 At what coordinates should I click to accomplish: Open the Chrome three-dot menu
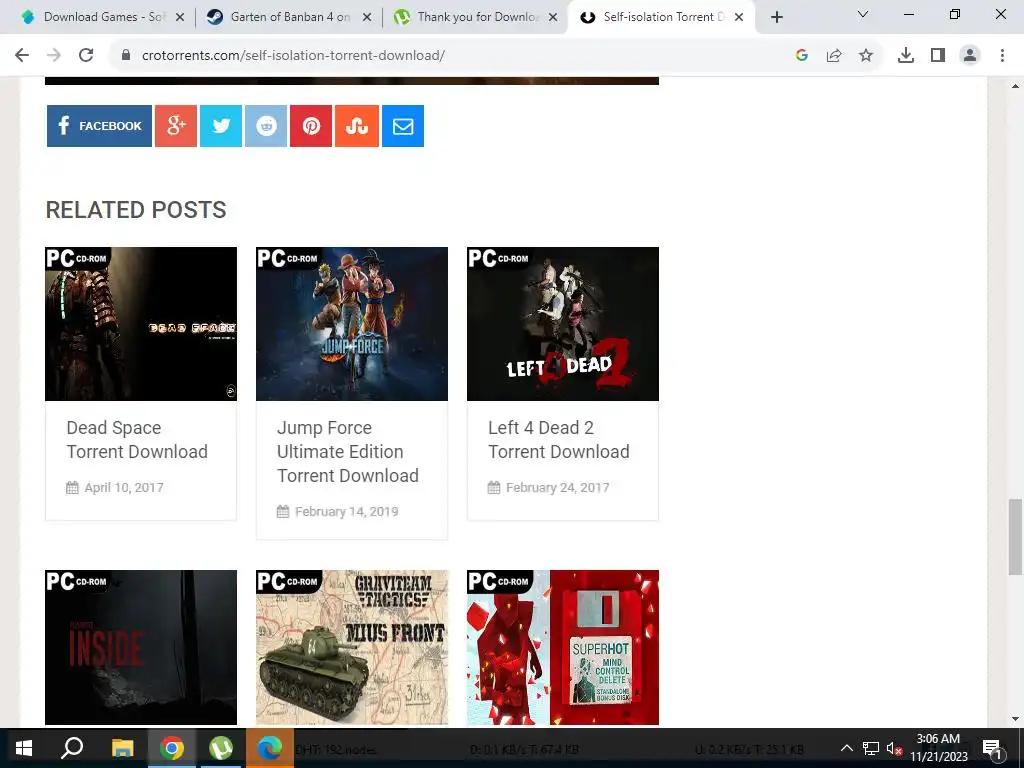1002,56
